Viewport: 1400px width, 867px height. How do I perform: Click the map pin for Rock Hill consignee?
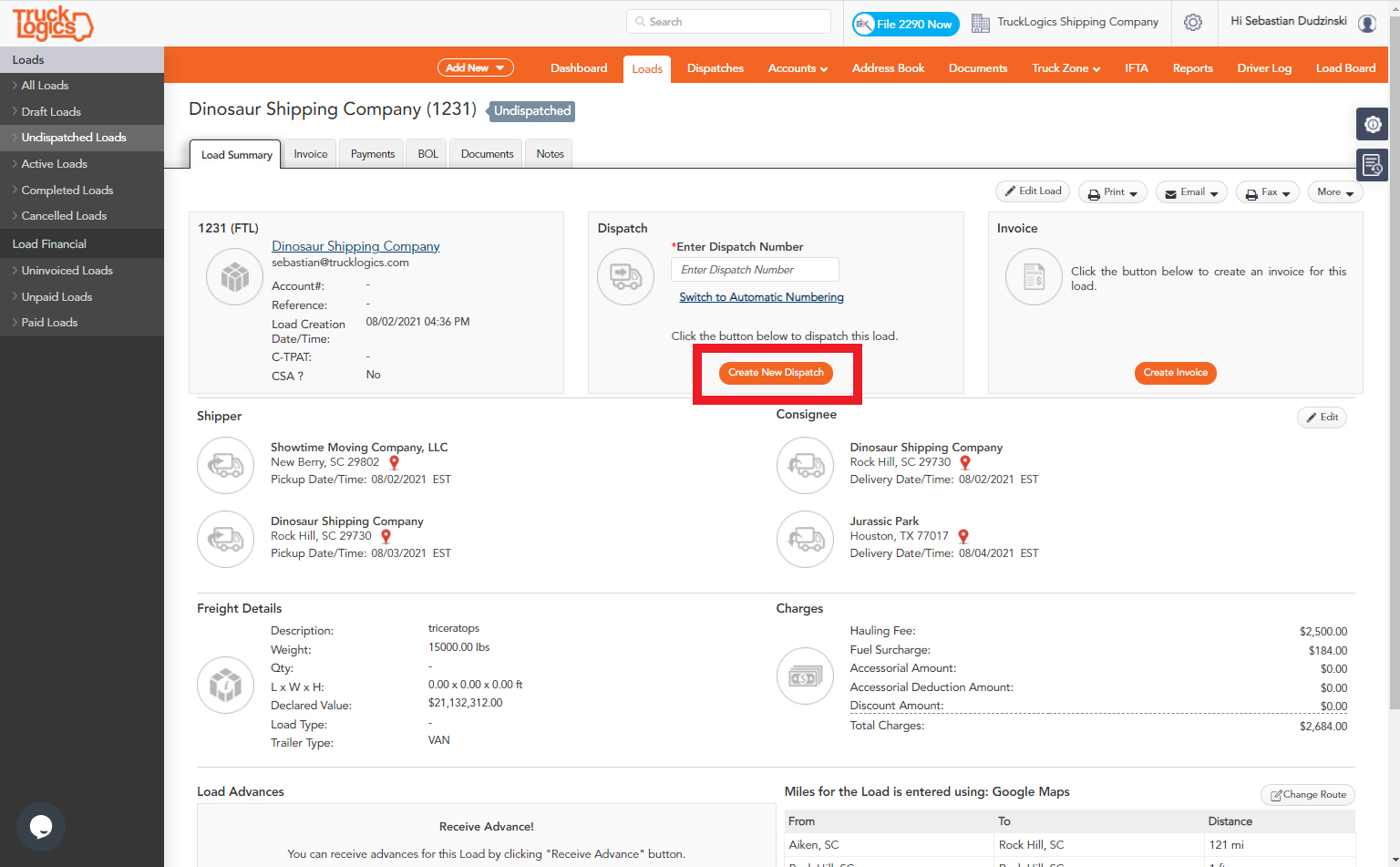pyautogui.click(x=965, y=463)
